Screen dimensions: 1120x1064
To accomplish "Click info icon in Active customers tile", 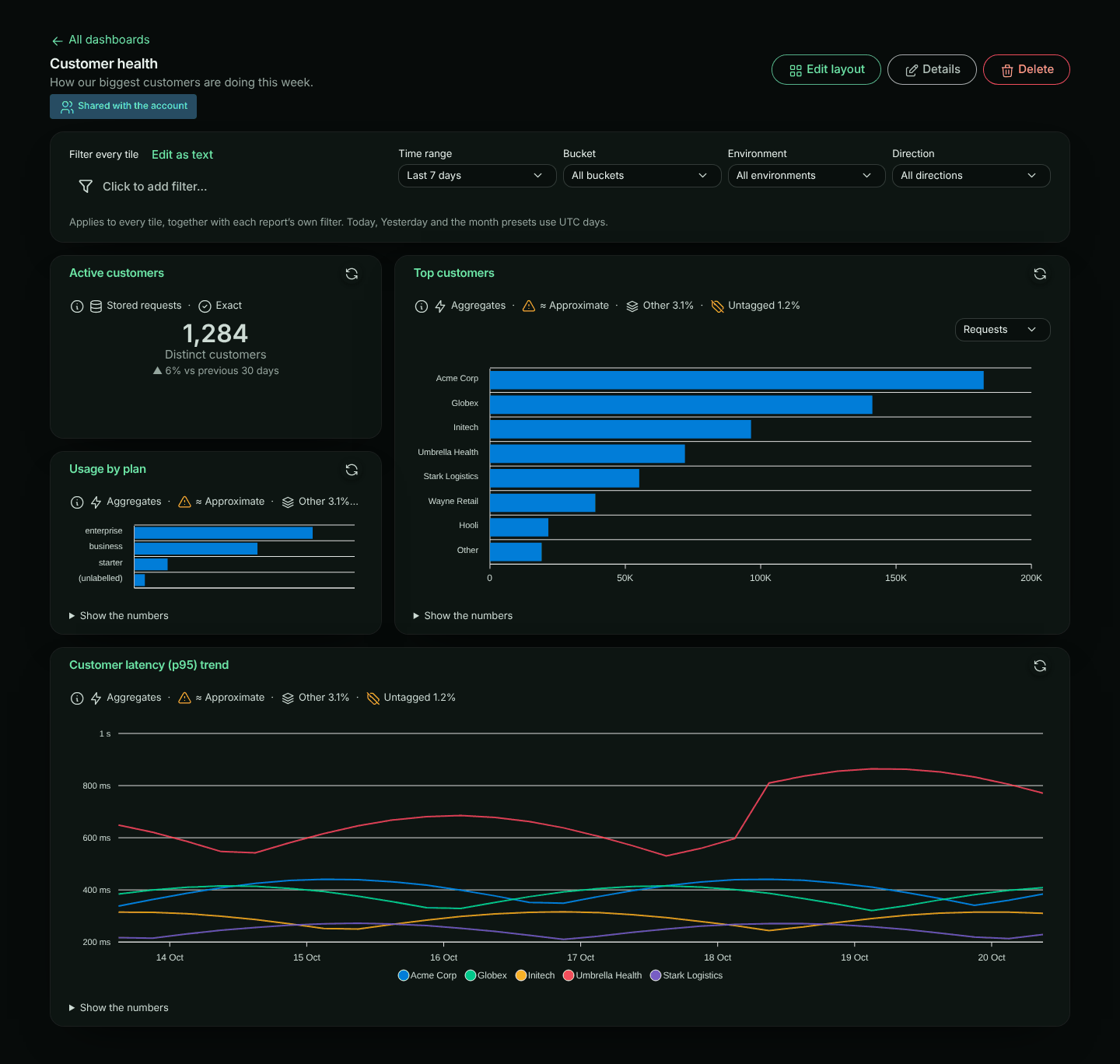I will [77, 306].
